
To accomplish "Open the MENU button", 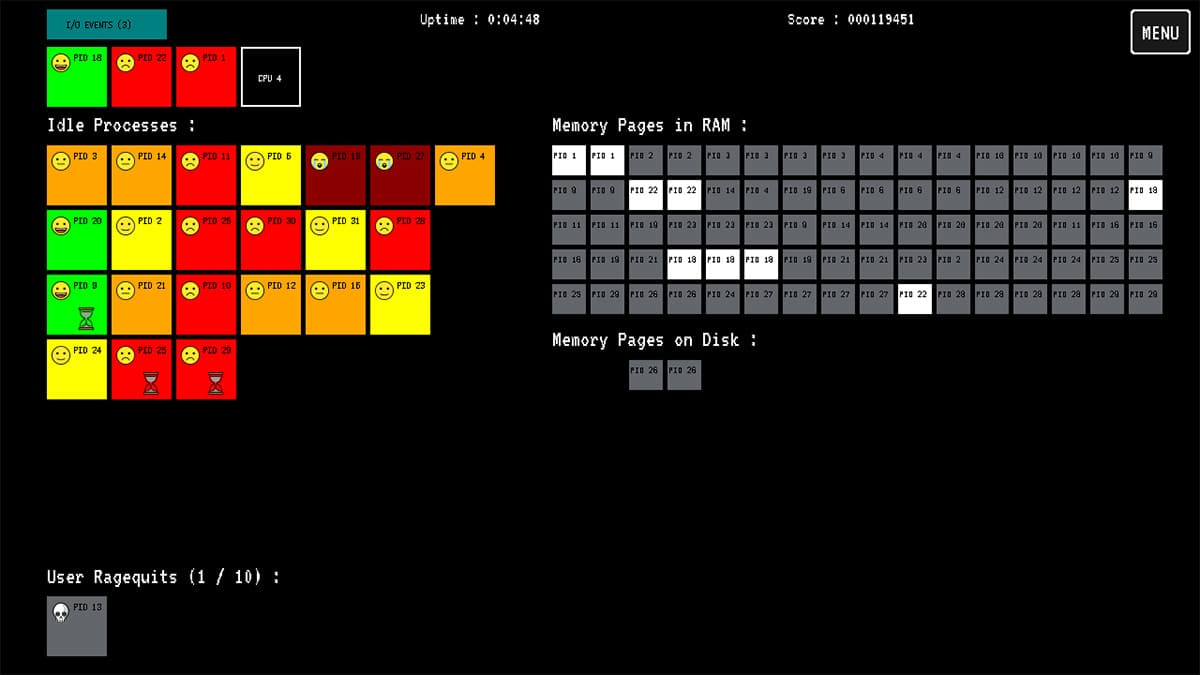I will point(1160,32).
